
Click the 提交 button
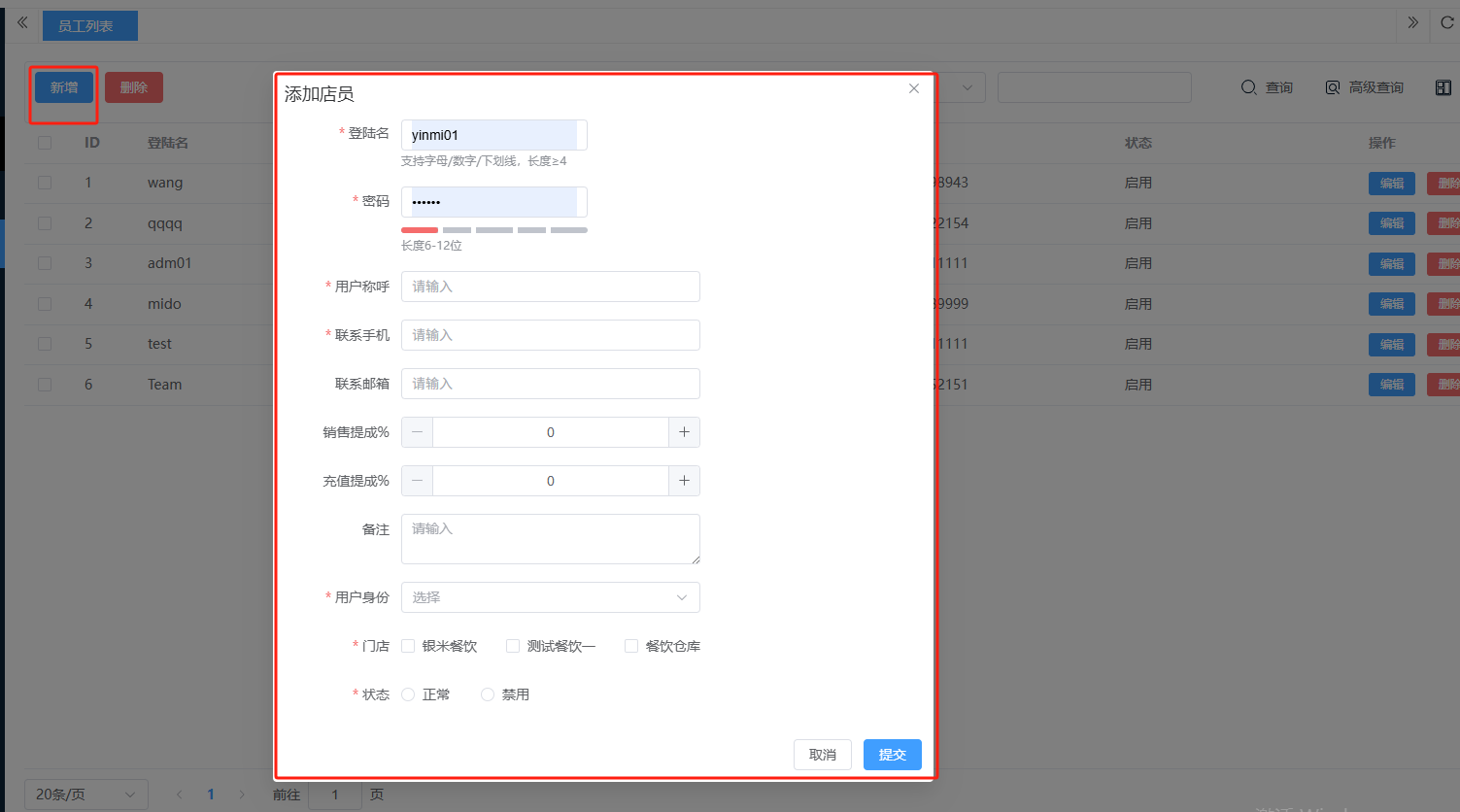tap(892, 755)
